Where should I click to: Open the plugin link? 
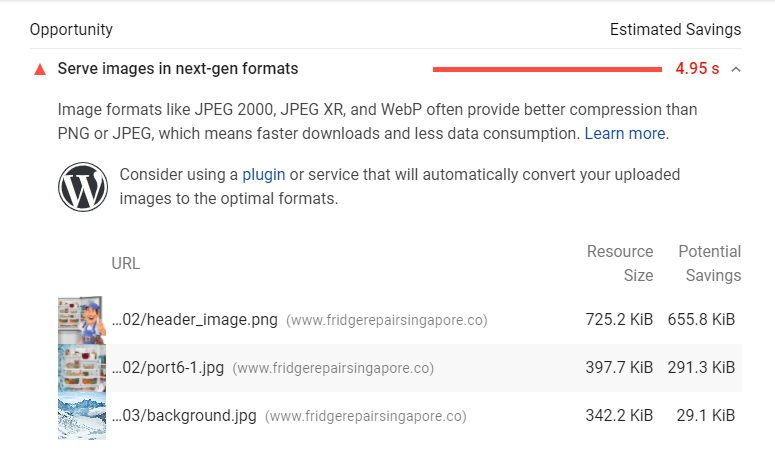click(263, 175)
